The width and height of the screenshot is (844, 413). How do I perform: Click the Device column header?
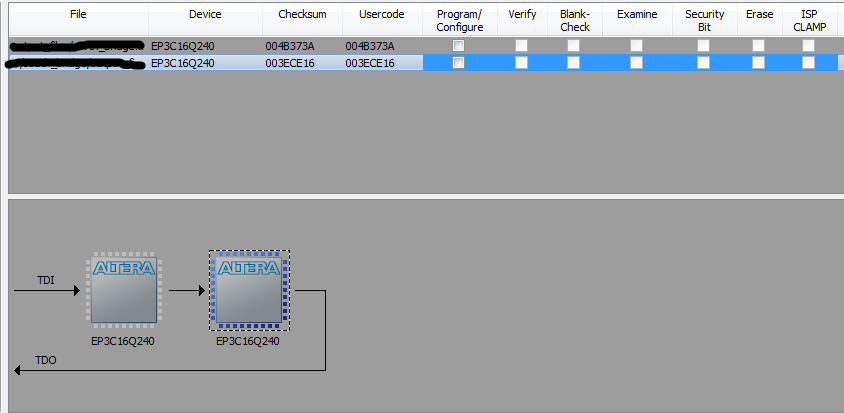(x=205, y=20)
